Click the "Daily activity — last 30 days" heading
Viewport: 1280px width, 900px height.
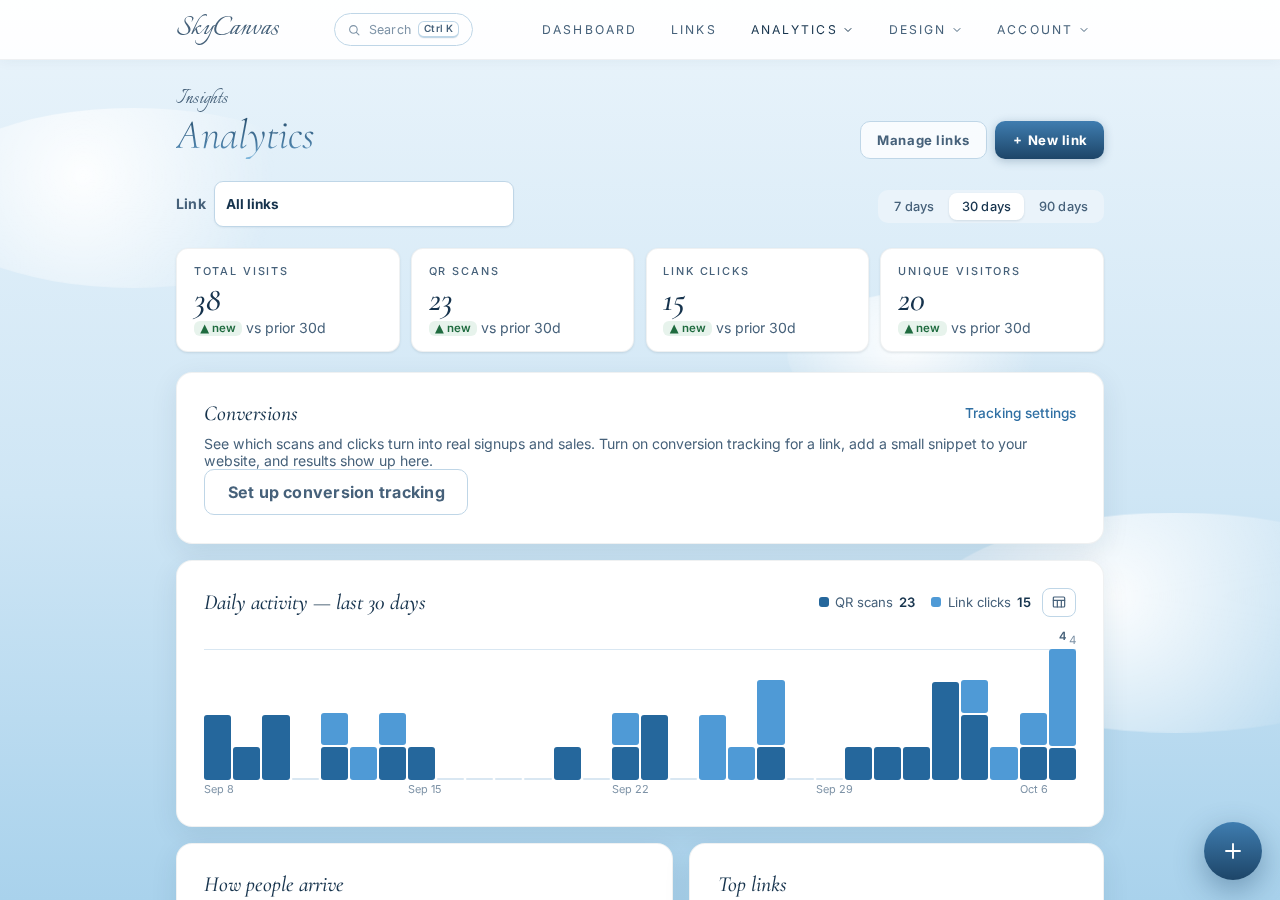(x=315, y=602)
